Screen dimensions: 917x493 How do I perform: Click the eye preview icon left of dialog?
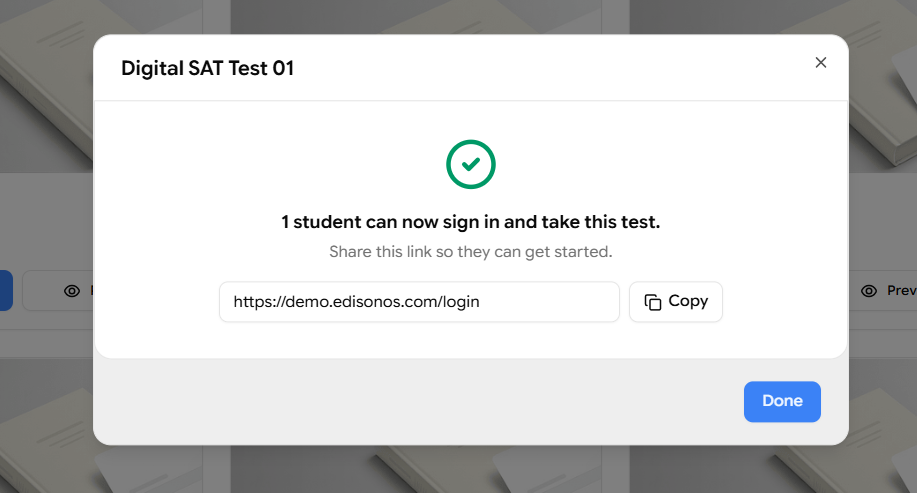[x=72, y=291]
